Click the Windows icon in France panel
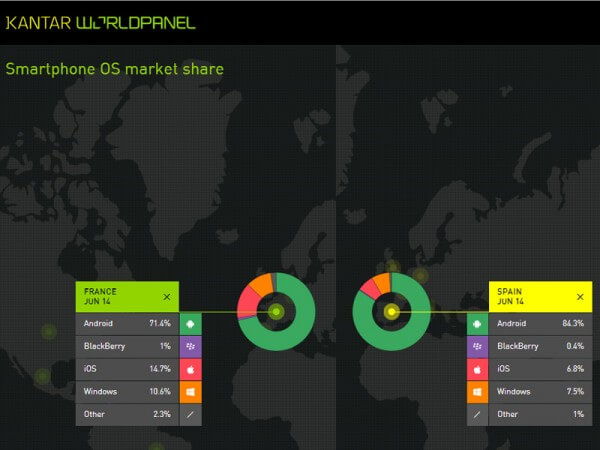The width and height of the screenshot is (600, 450). point(191,392)
